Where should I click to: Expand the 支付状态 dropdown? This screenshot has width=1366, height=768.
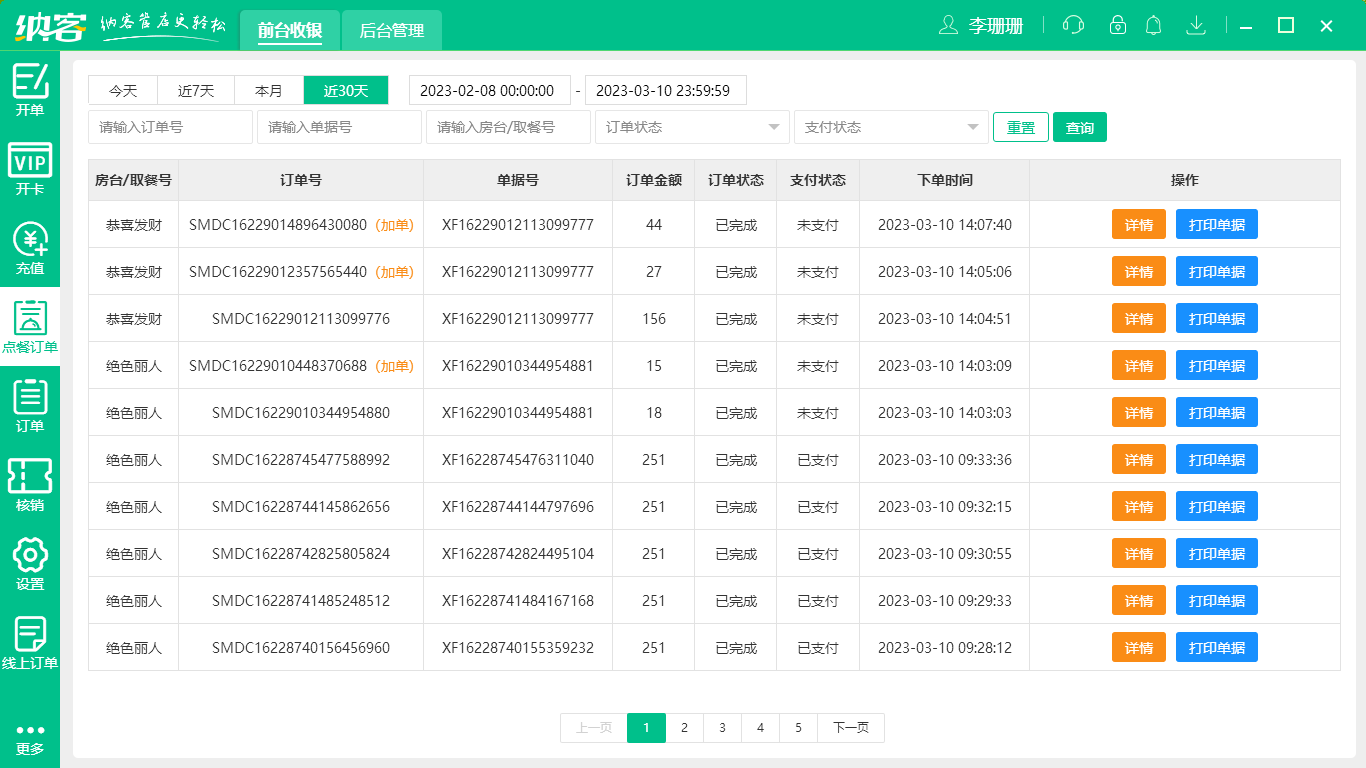point(890,127)
